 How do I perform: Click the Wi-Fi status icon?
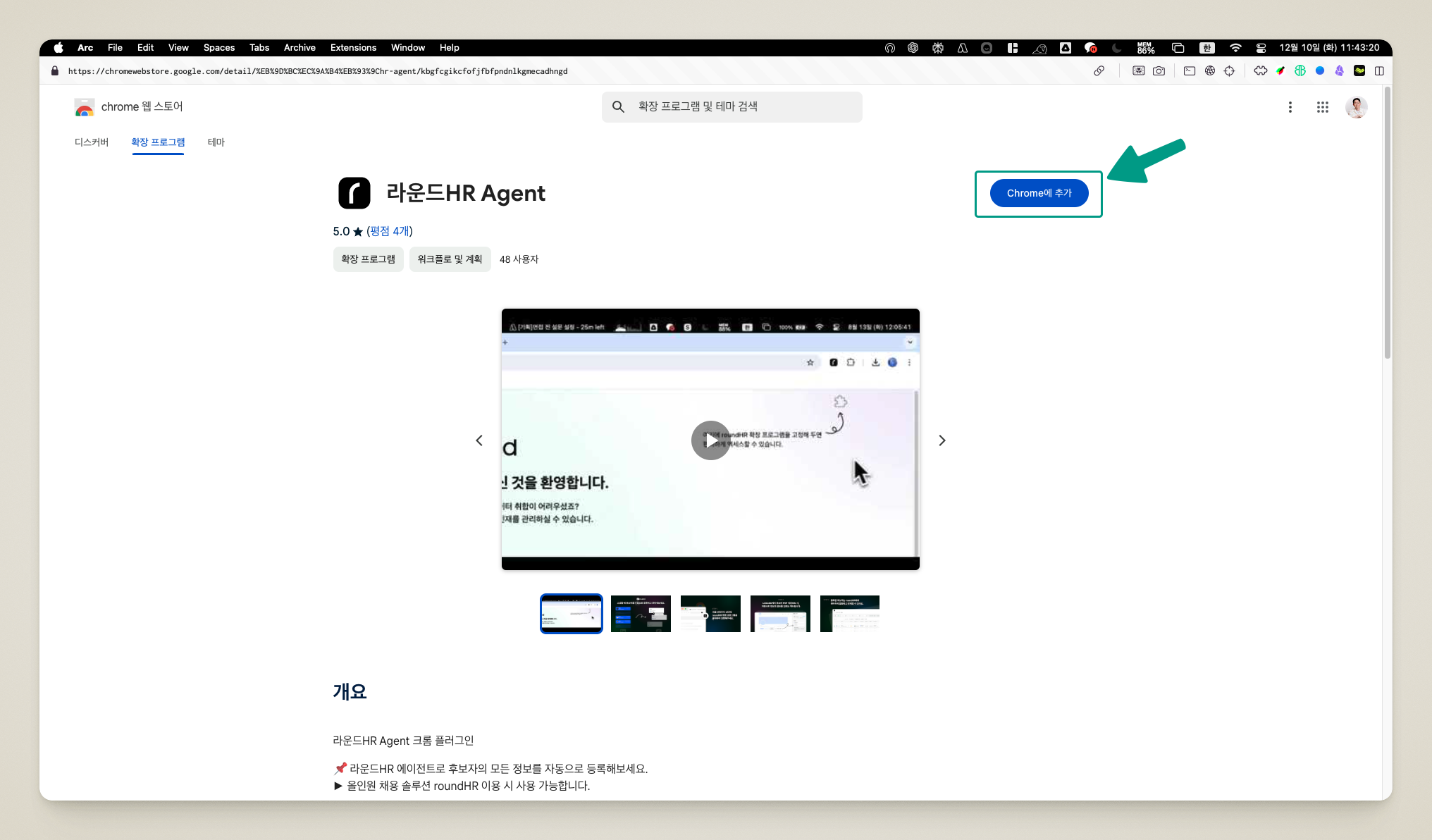pyautogui.click(x=1235, y=48)
